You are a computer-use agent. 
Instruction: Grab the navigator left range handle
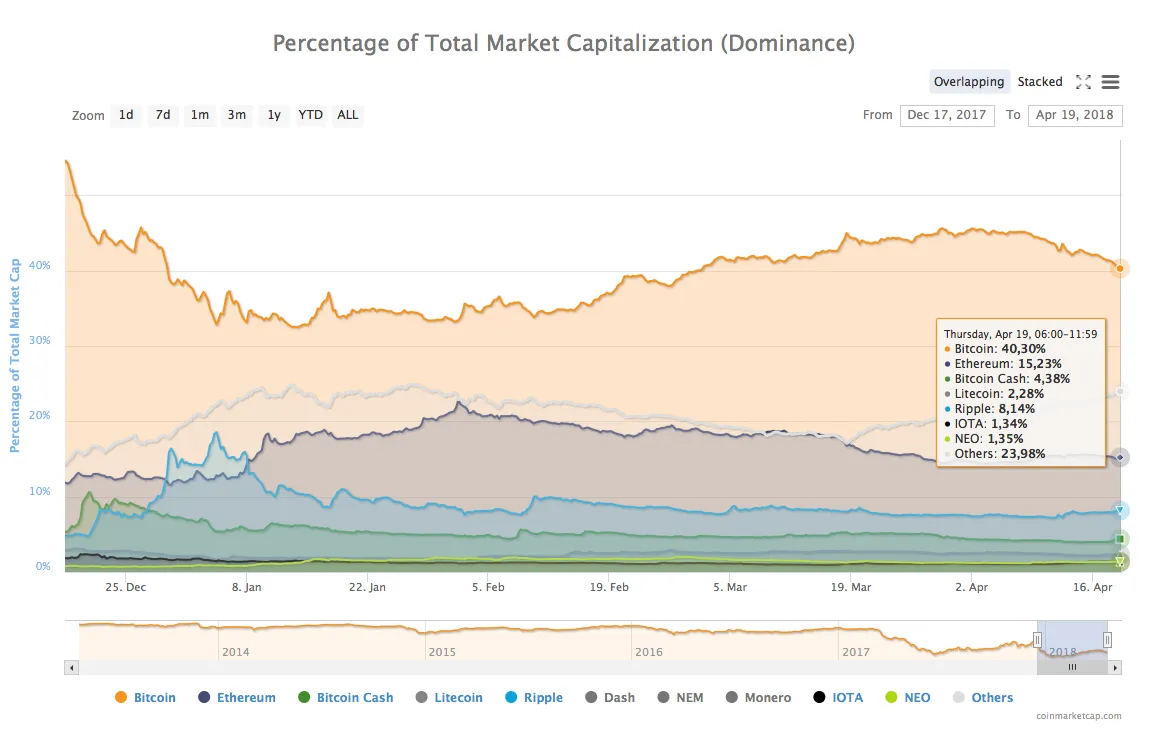tap(1038, 640)
